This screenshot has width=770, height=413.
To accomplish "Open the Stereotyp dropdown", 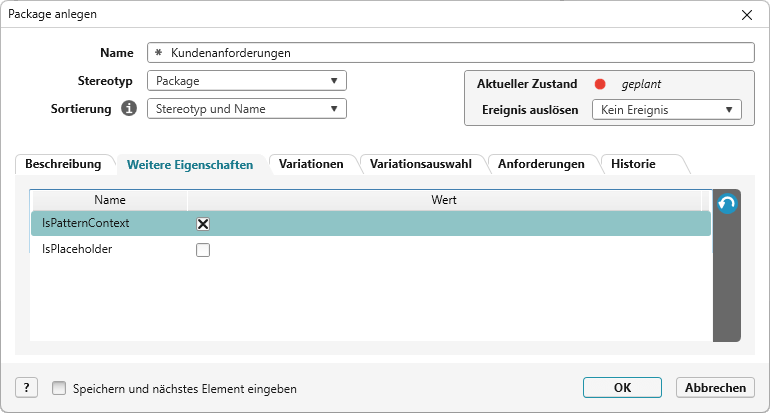I will pos(246,81).
